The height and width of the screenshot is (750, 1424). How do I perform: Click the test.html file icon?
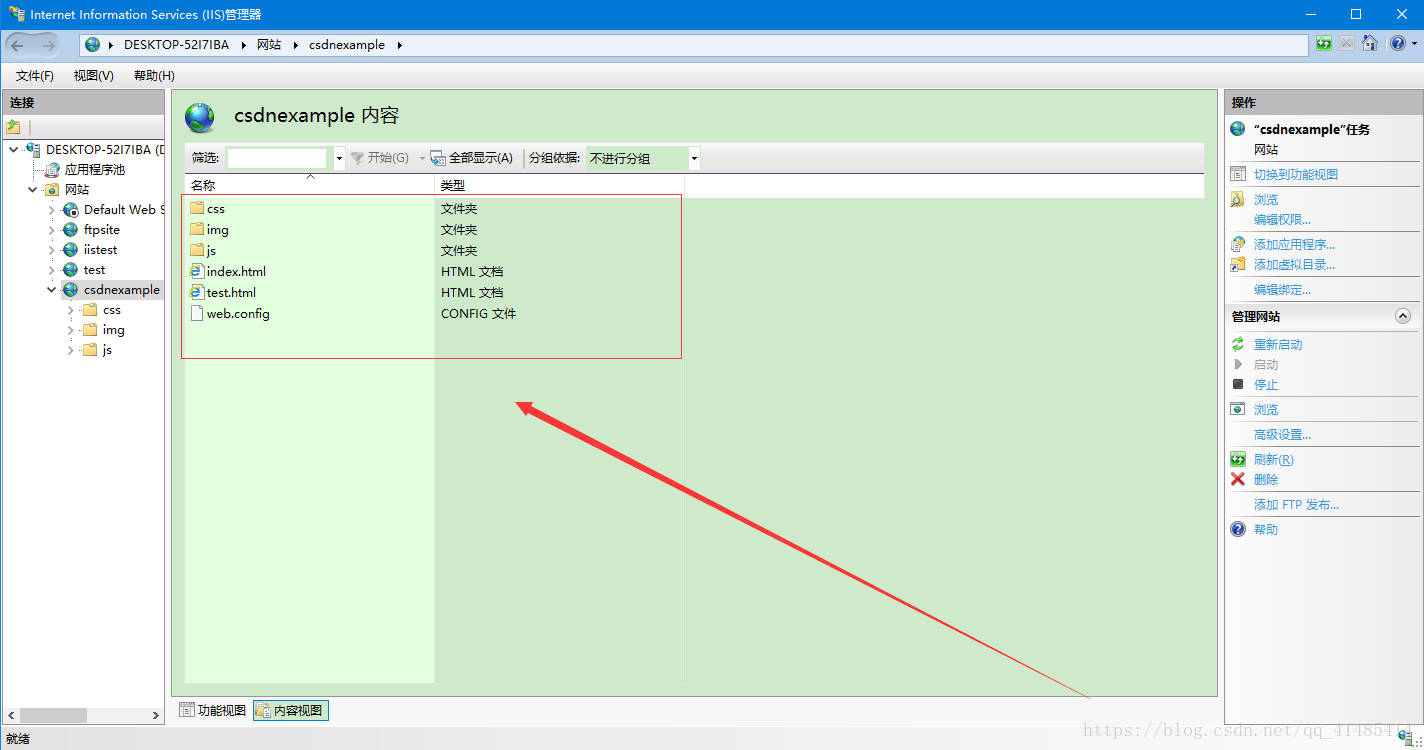197,292
